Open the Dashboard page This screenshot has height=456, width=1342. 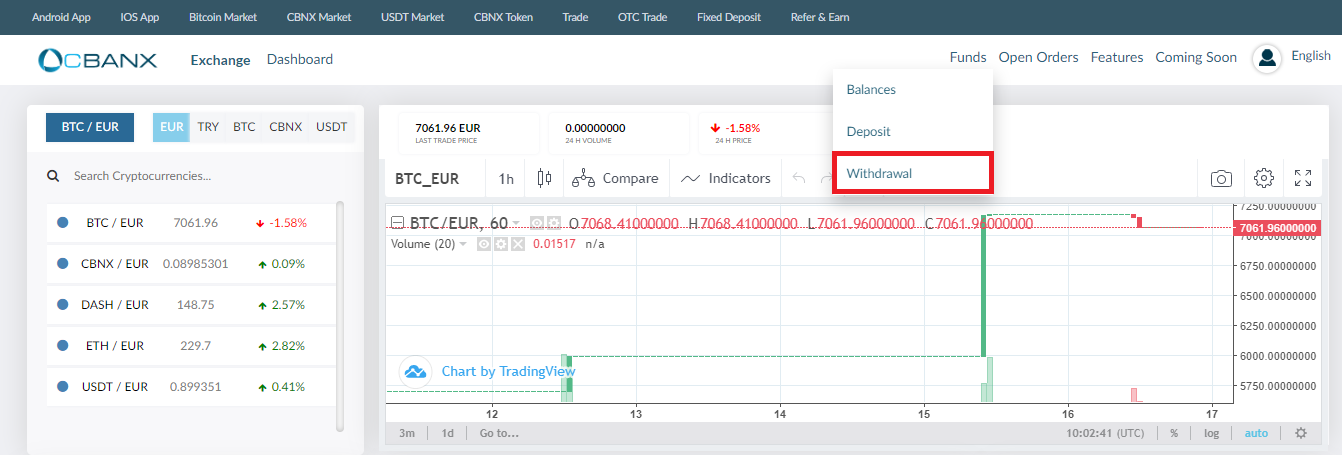[300, 60]
